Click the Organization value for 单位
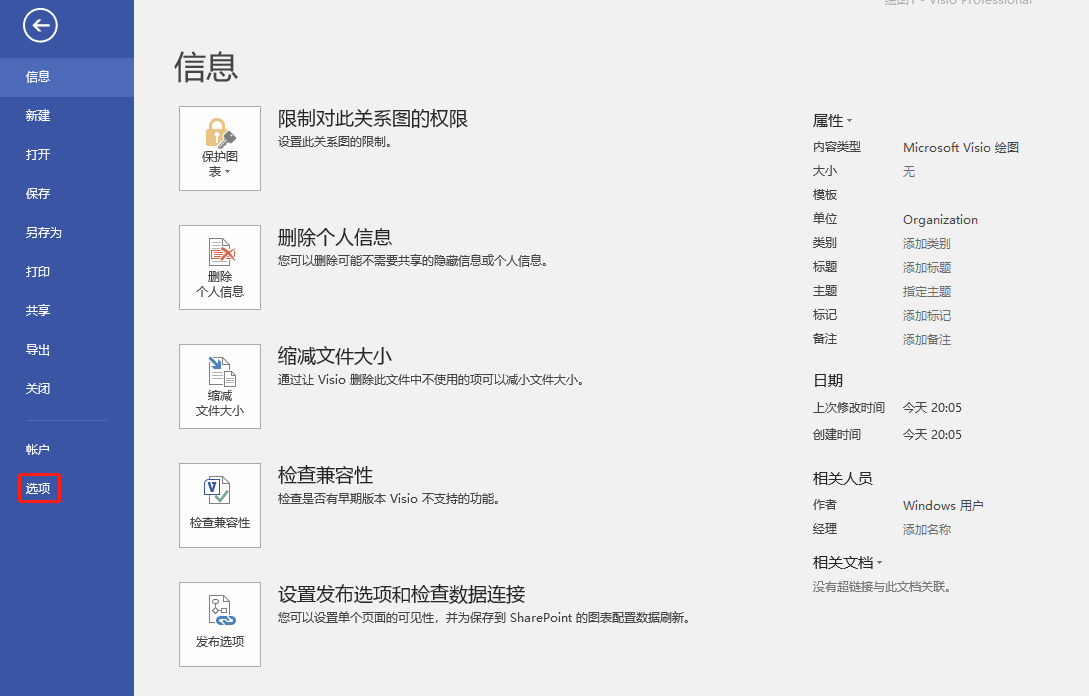This screenshot has width=1089, height=696. click(x=940, y=219)
